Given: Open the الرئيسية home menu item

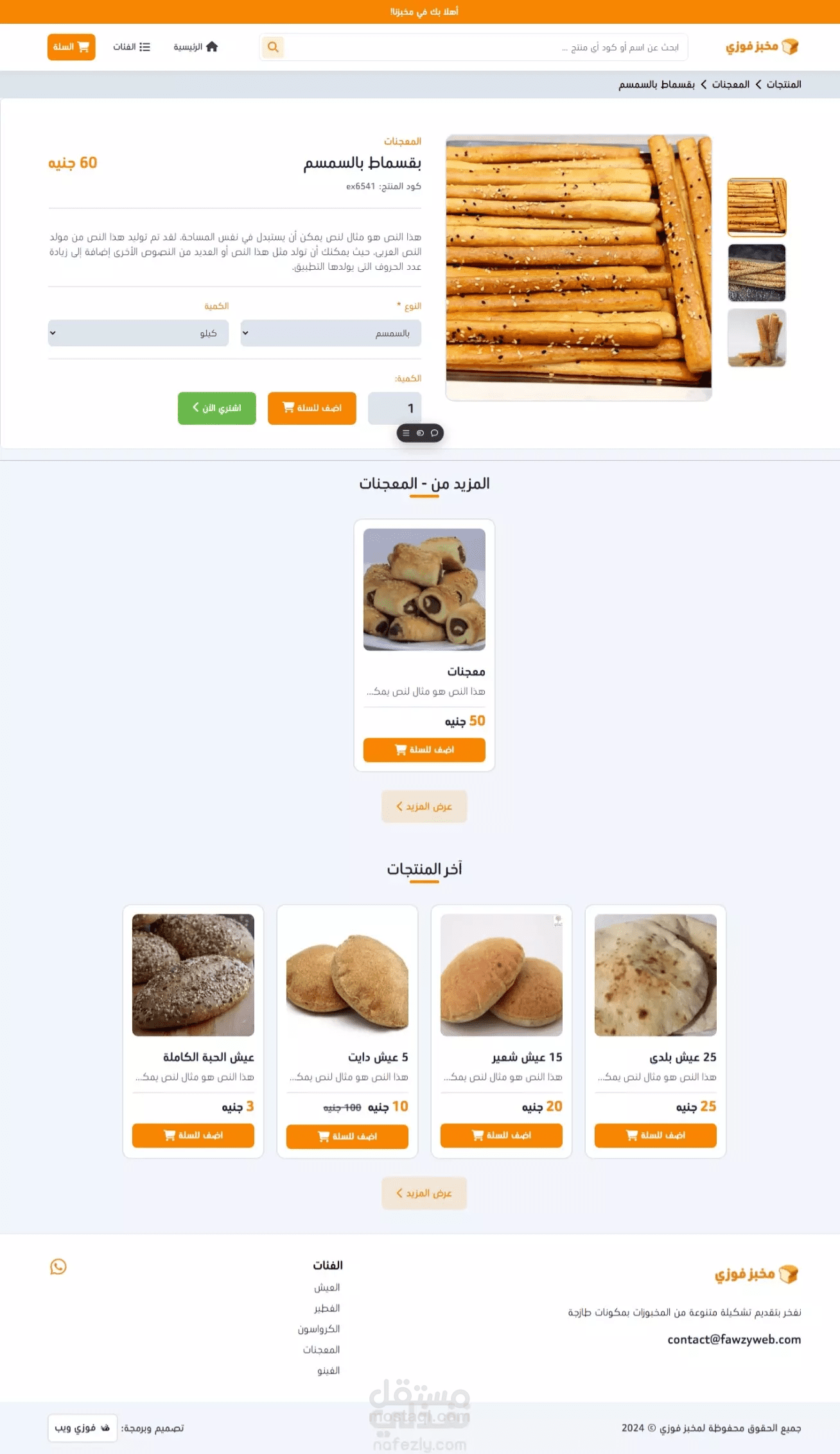Looking at the screenshot, I should (196, 47).
